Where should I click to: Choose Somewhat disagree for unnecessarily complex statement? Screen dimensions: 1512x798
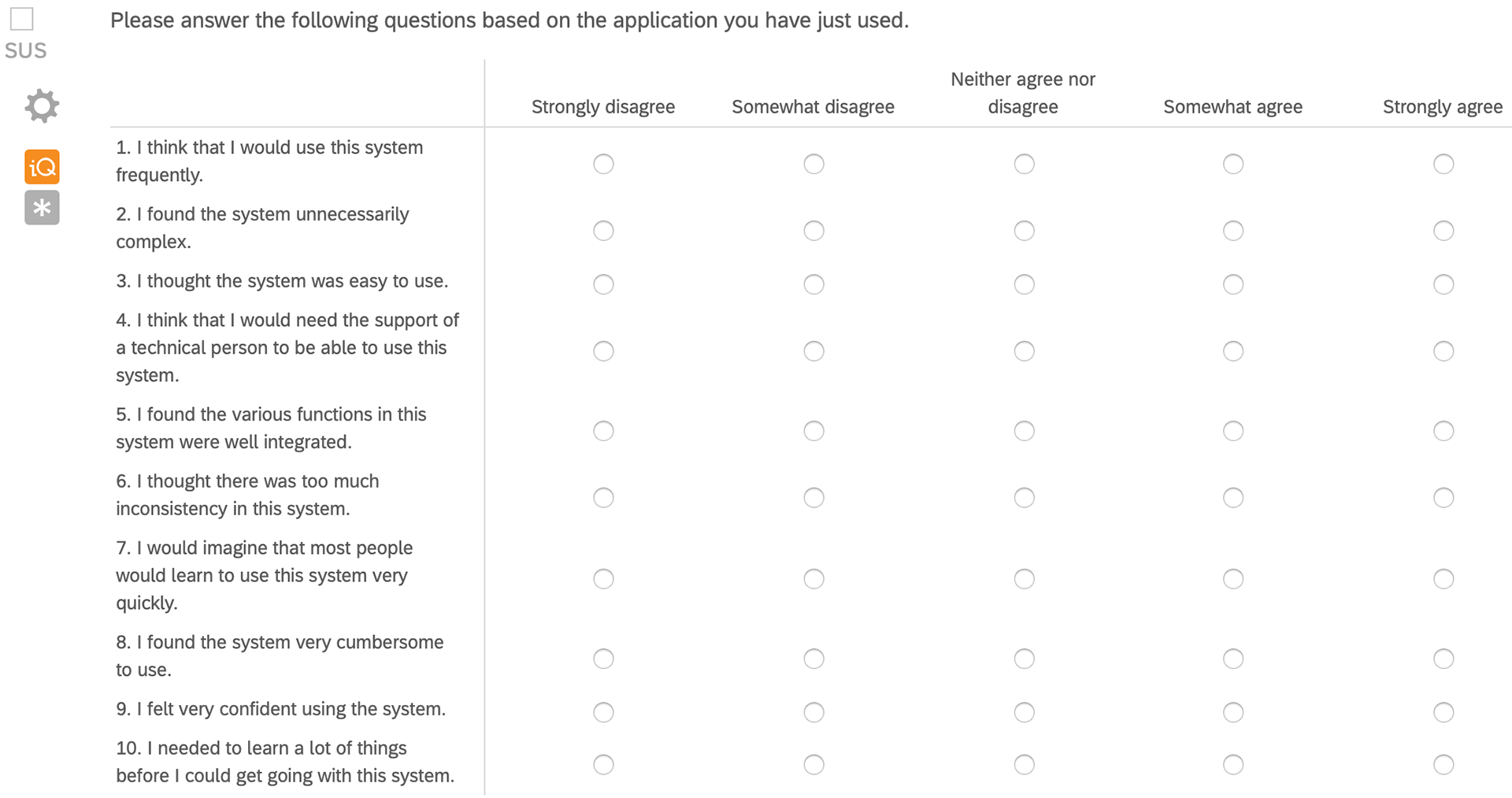coord(813,231)
